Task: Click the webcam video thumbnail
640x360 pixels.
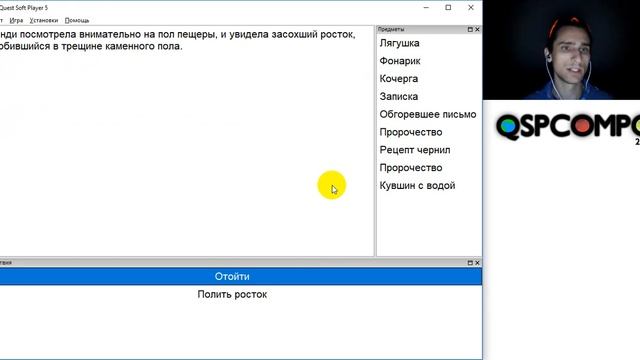Action: [x=561, y=50]
